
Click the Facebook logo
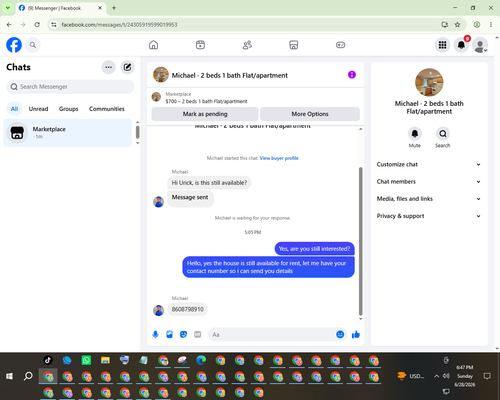[14, 45]
